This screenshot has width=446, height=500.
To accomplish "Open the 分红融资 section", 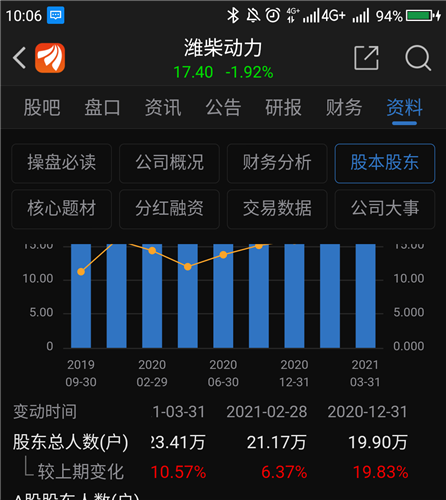I will click(169, 209).
